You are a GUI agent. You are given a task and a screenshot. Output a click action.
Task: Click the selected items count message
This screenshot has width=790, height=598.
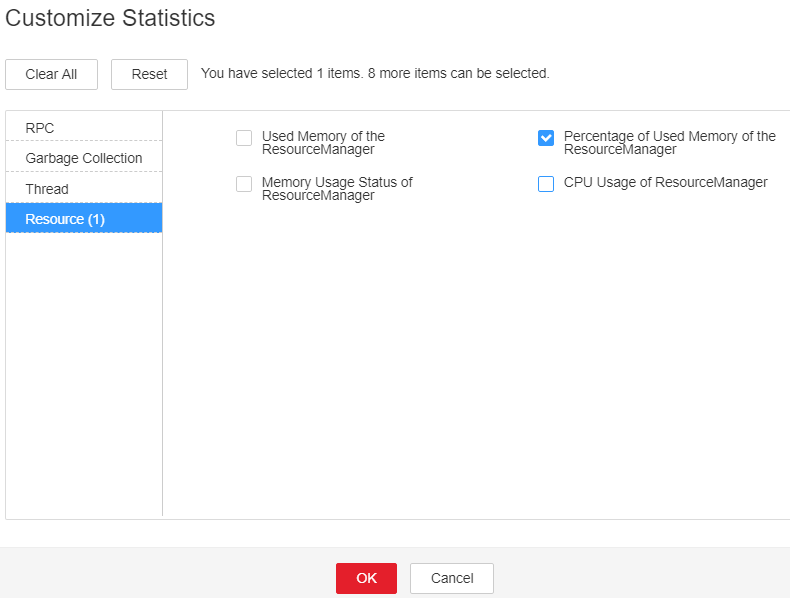(x=375, y=74)
